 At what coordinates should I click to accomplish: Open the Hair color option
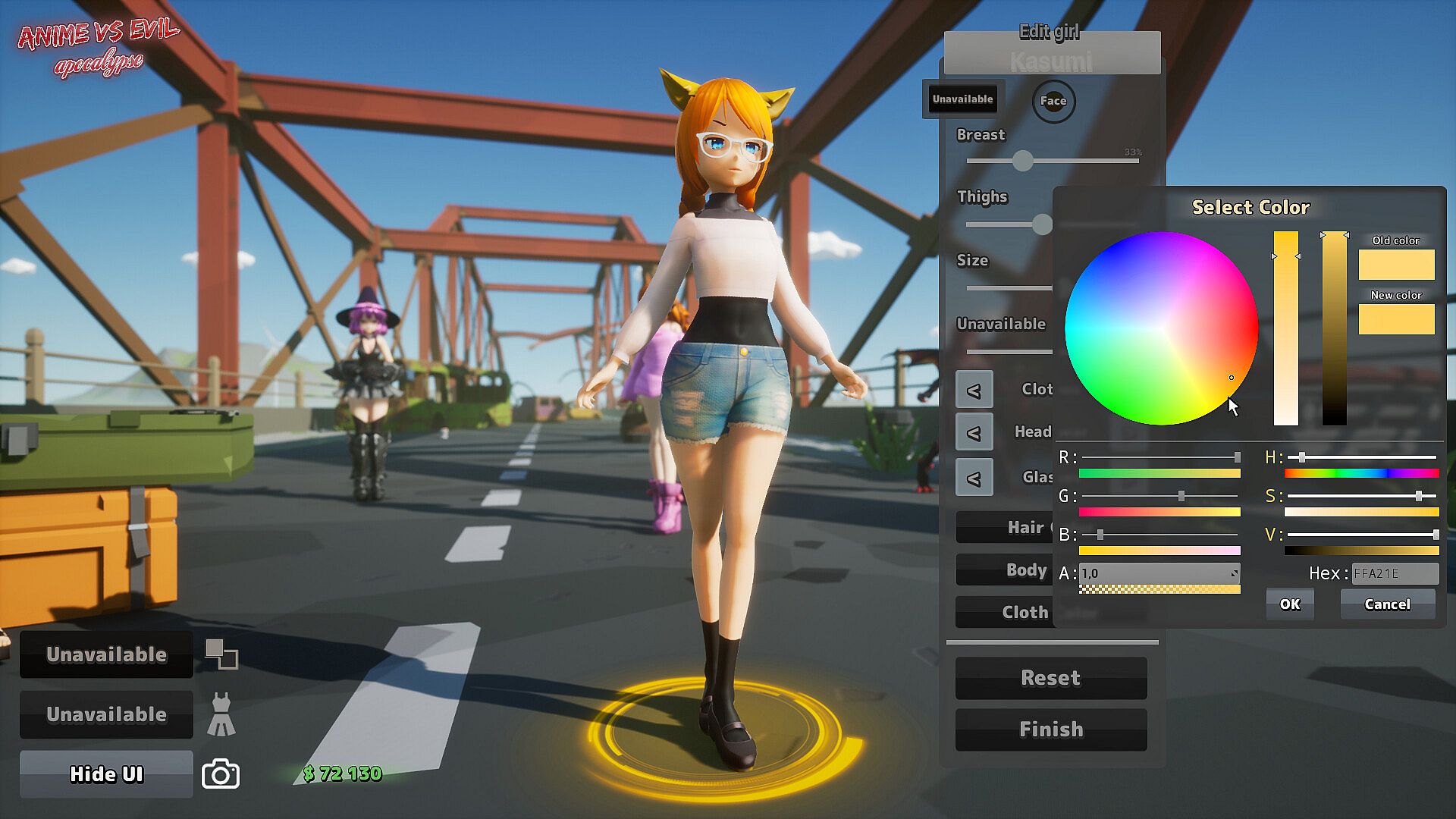[1005, 527]
